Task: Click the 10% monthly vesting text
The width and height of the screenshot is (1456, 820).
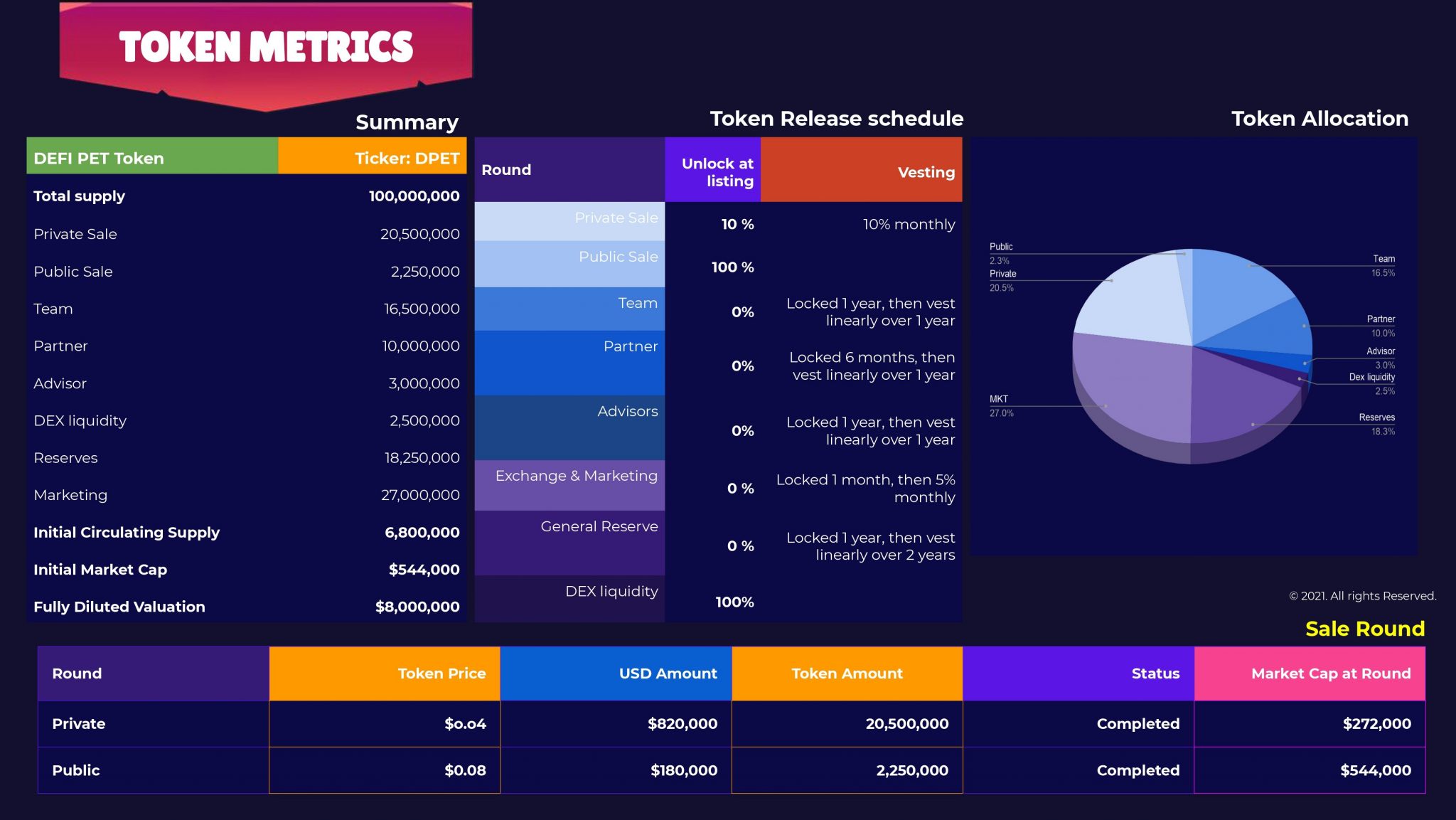Action: tap(909, 225)
